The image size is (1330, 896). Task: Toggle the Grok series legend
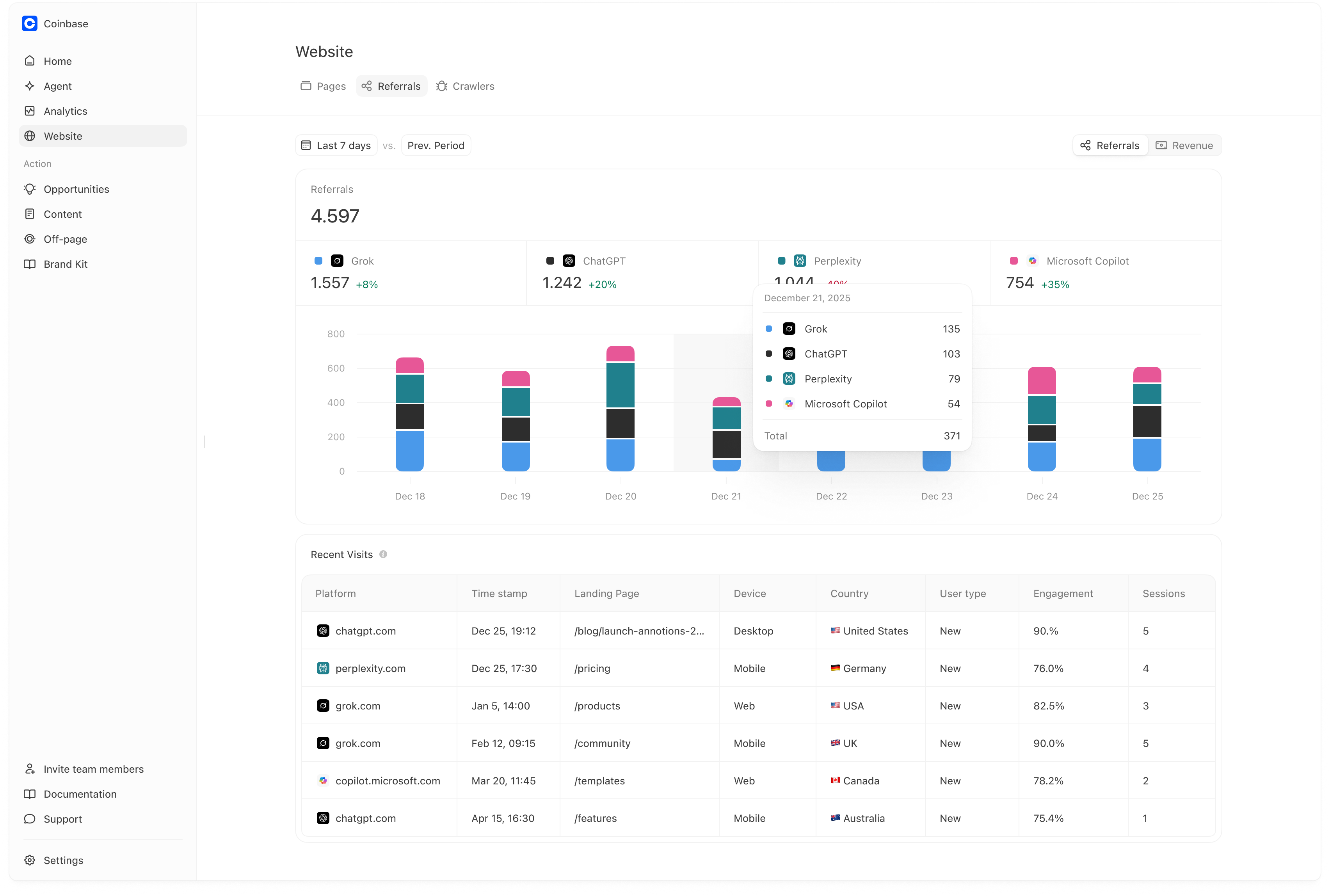point(362,261)
